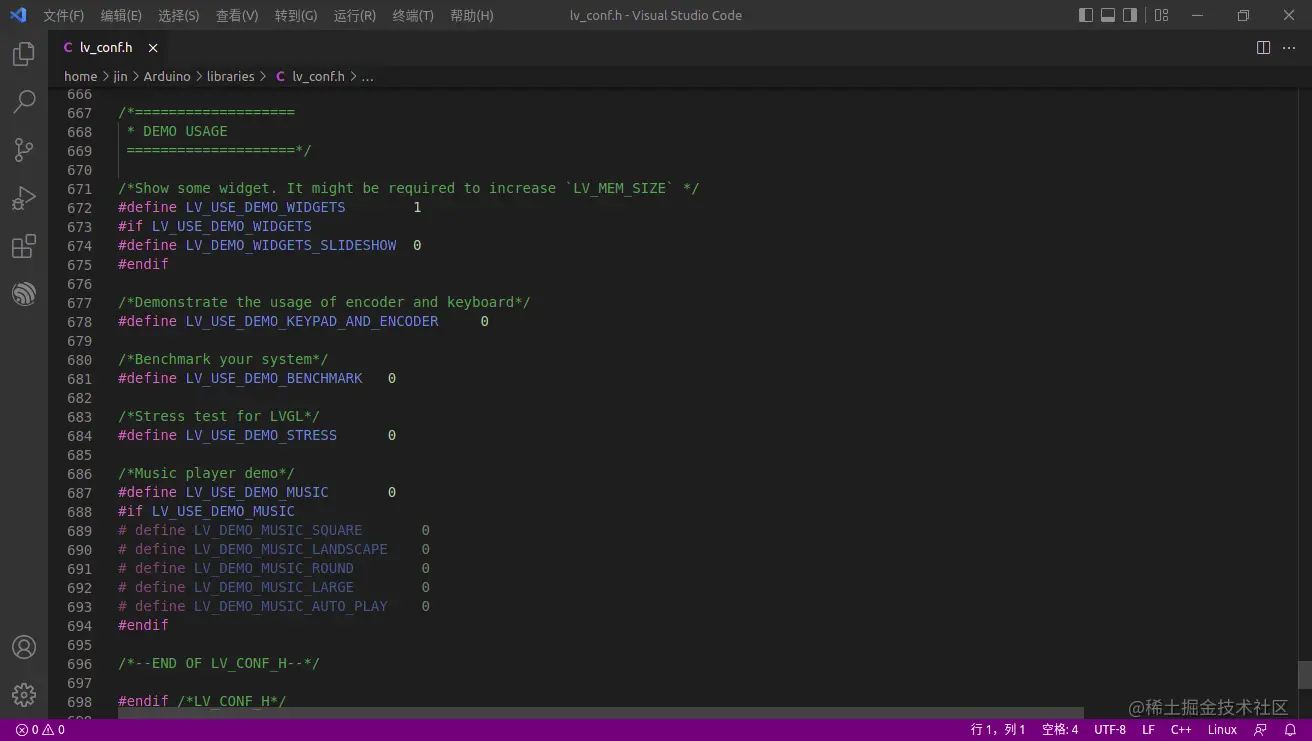Click LV_DEMO_WIDGETS_SLIDESHOW on line 674
The width and height of the screenshot is (1312, 741).
tap(291, 245)
